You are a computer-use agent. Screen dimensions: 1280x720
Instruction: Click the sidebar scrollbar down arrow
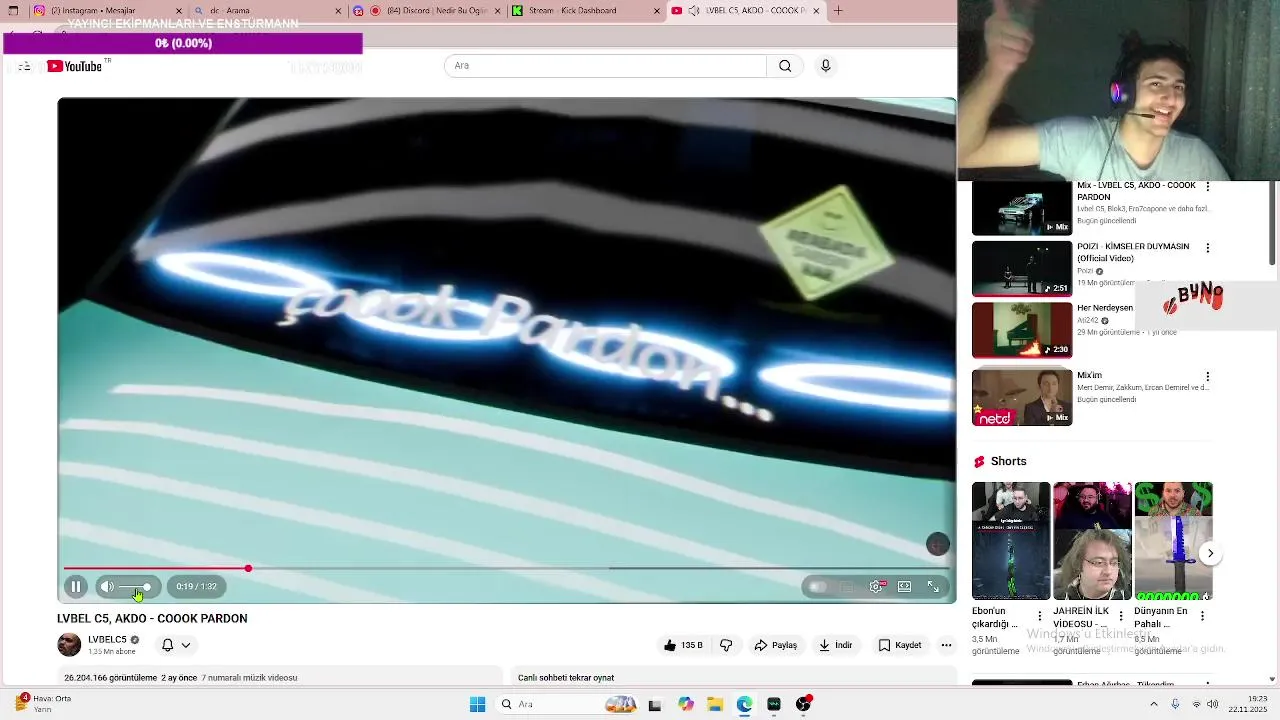[x=1272, y=680]
